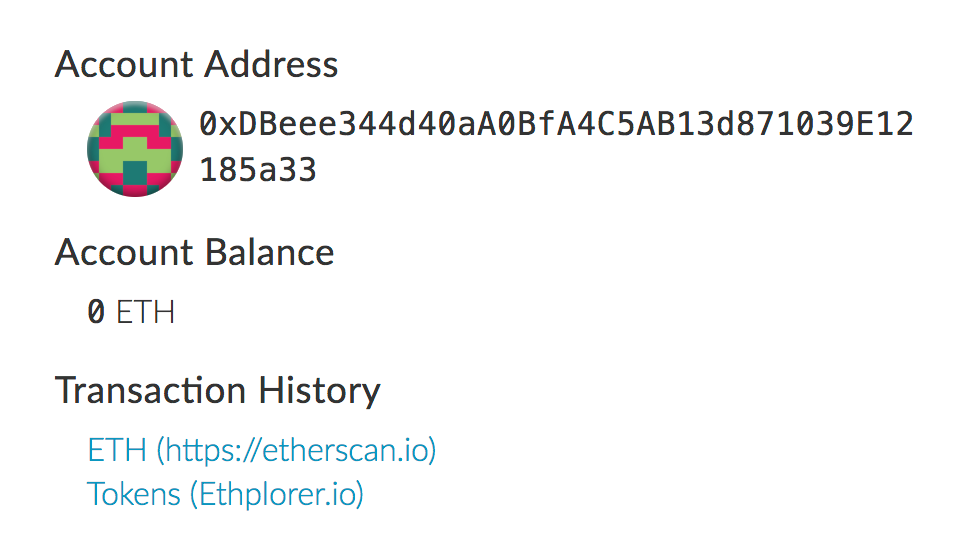
Task: Click the address remainder 185a33
Action: [x=258, y=170]
